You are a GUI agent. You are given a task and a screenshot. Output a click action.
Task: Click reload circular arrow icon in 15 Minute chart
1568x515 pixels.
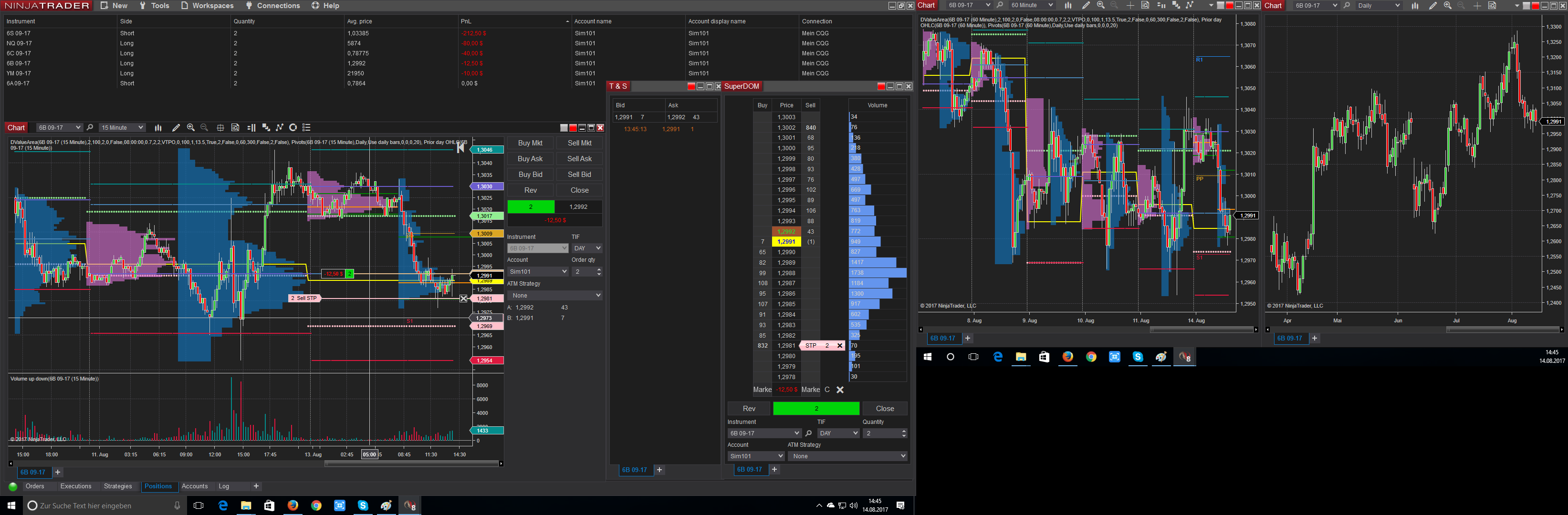coord(293,128)
